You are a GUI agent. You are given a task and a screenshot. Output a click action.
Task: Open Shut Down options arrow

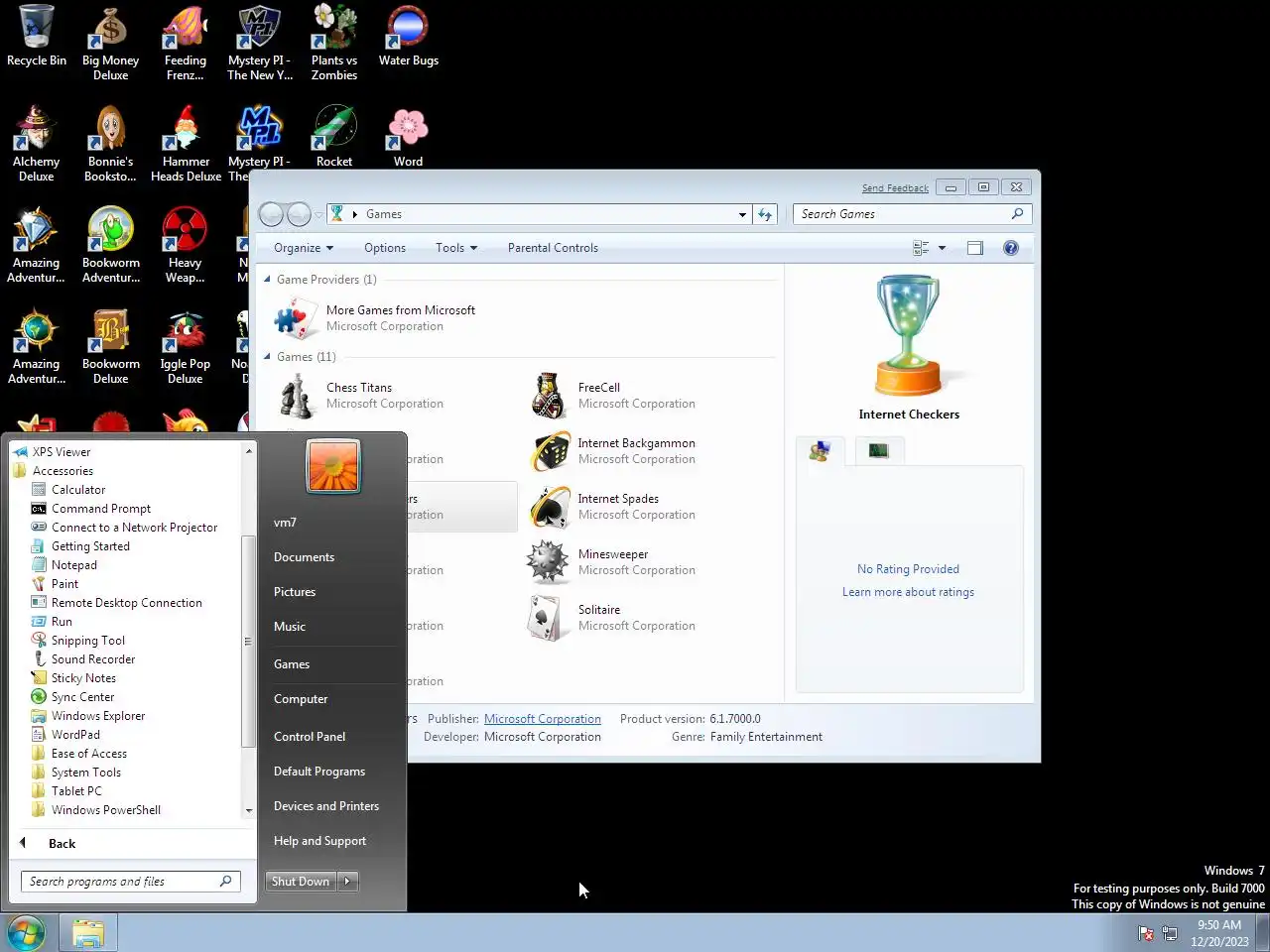347,881
